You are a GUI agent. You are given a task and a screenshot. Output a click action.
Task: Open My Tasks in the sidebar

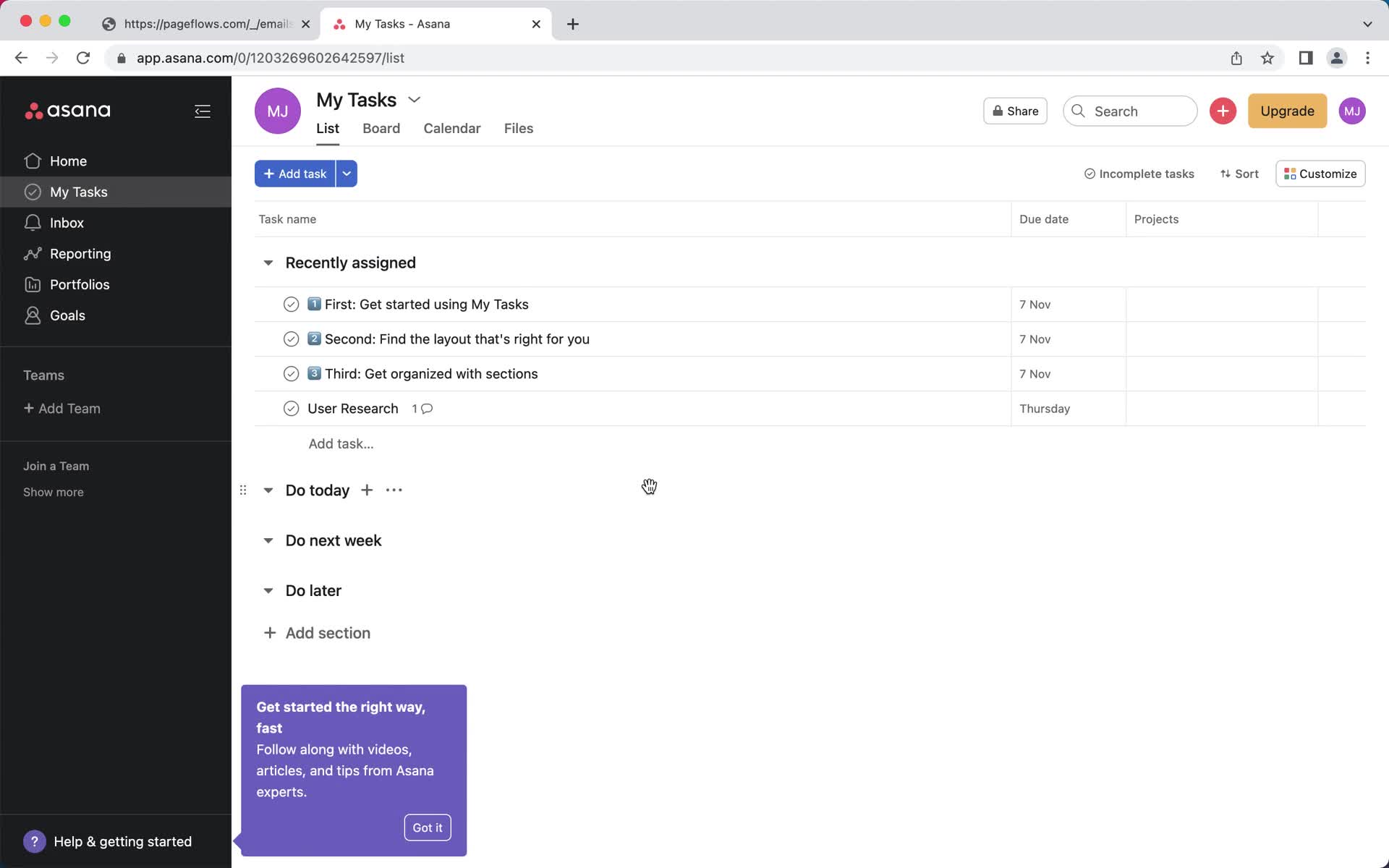click(x=116, y=192)
